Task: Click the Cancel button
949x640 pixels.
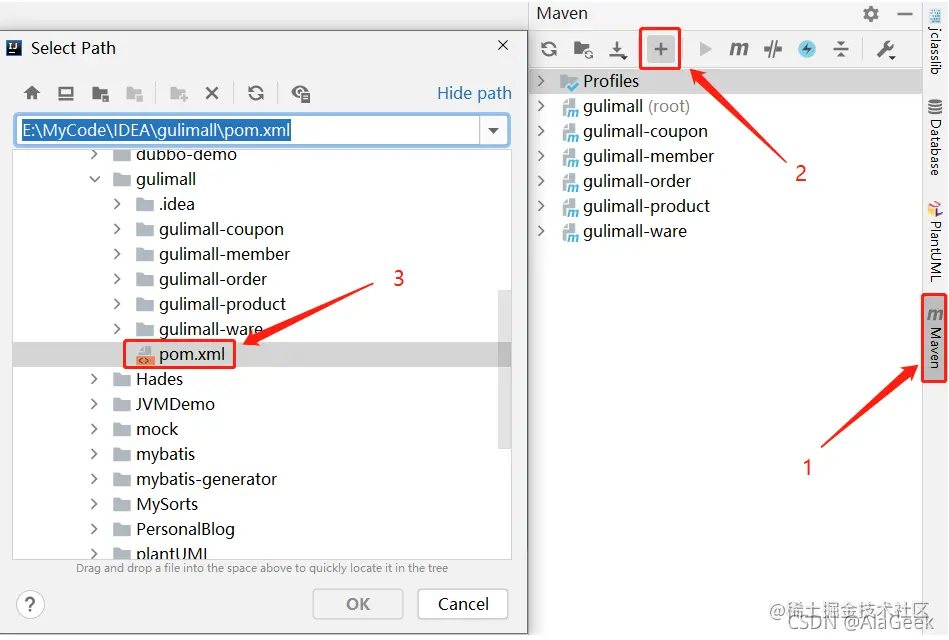Action: pyautogui.click(x=463, y=604)
